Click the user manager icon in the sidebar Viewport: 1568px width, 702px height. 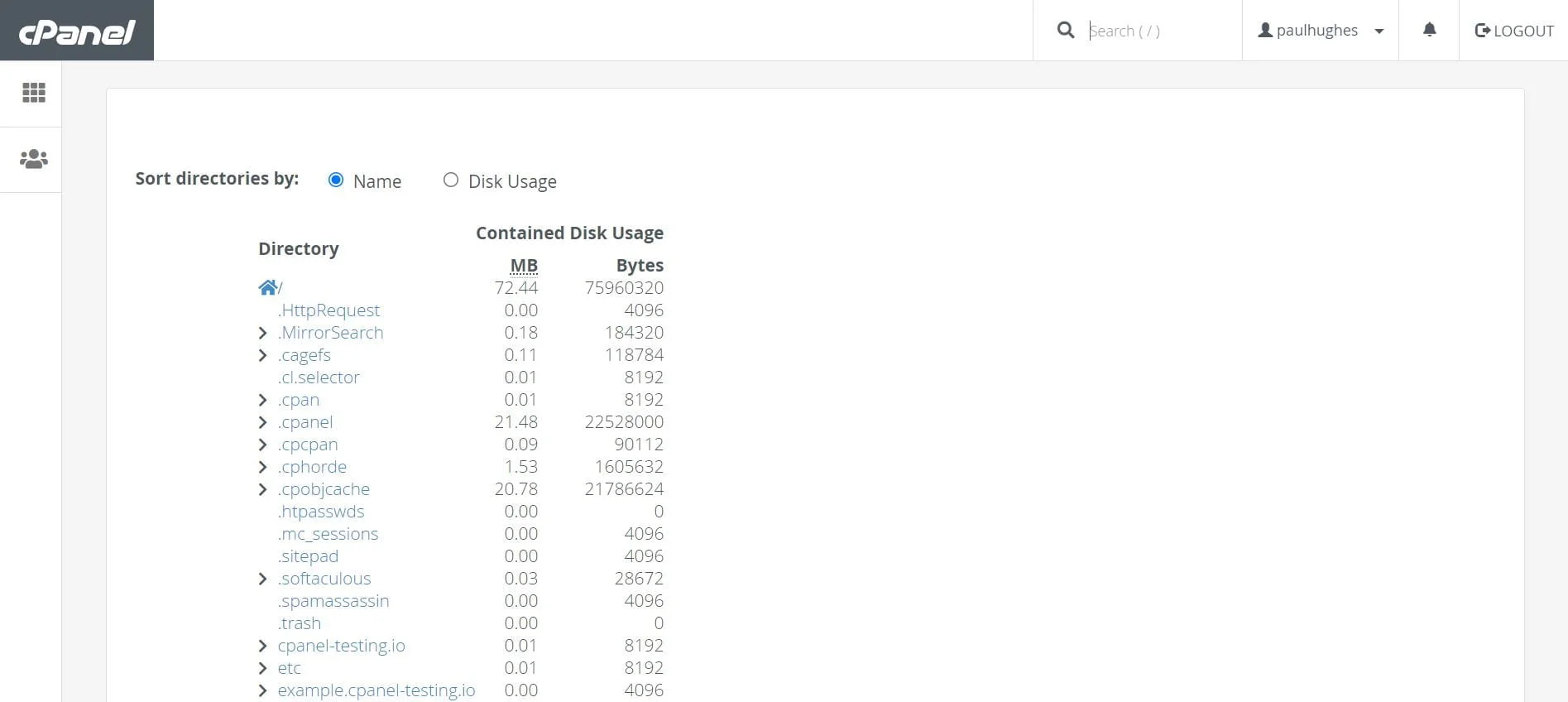tap(33, 159)
